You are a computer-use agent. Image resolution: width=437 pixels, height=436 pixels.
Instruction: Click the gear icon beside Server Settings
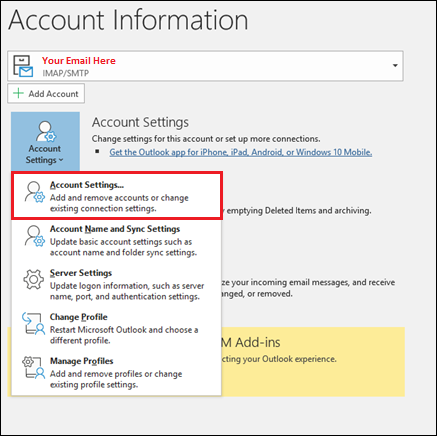click(33, 279)
